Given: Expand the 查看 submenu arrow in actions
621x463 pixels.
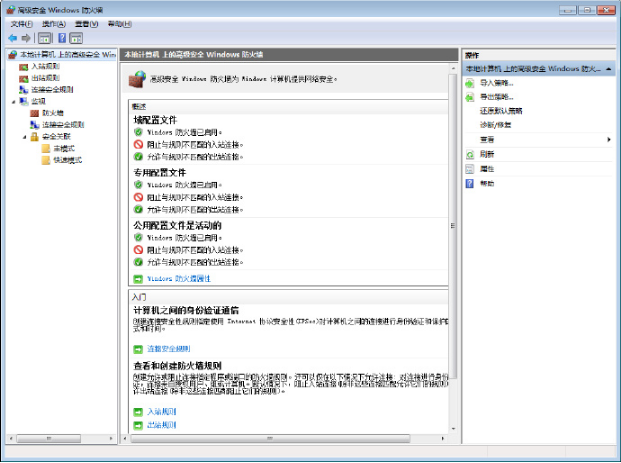Looking at the screenshot, I should pos(609,139).
